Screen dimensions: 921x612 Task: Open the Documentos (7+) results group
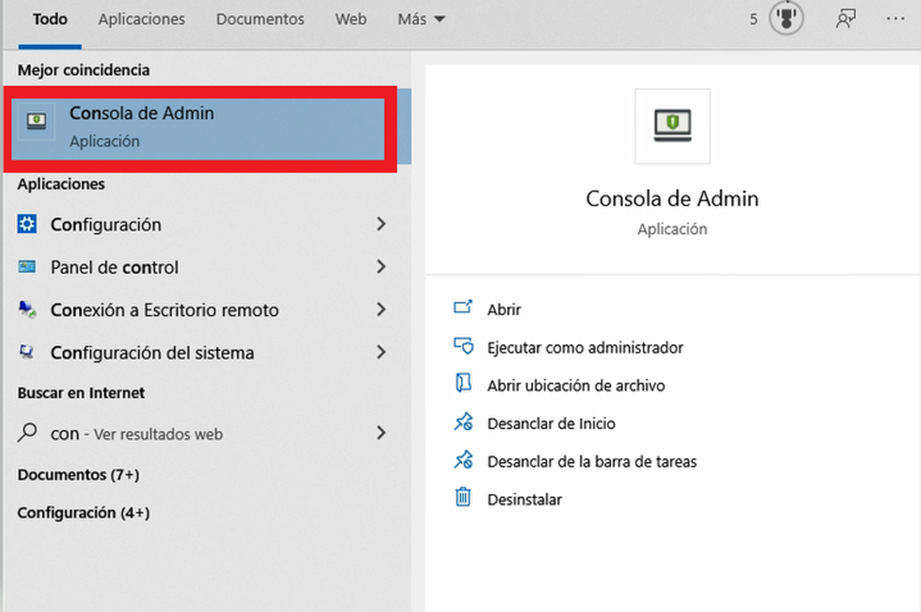click(x=79, y=475)
